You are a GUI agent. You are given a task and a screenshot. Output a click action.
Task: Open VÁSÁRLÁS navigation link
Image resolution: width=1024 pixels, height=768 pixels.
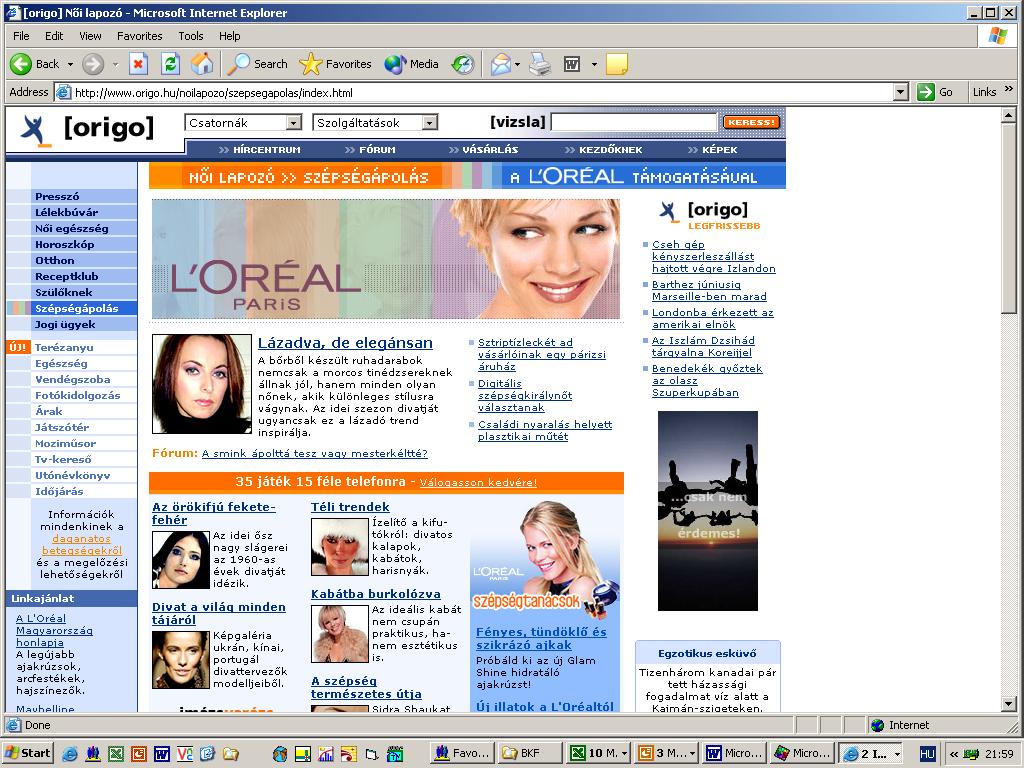point(490,150)
